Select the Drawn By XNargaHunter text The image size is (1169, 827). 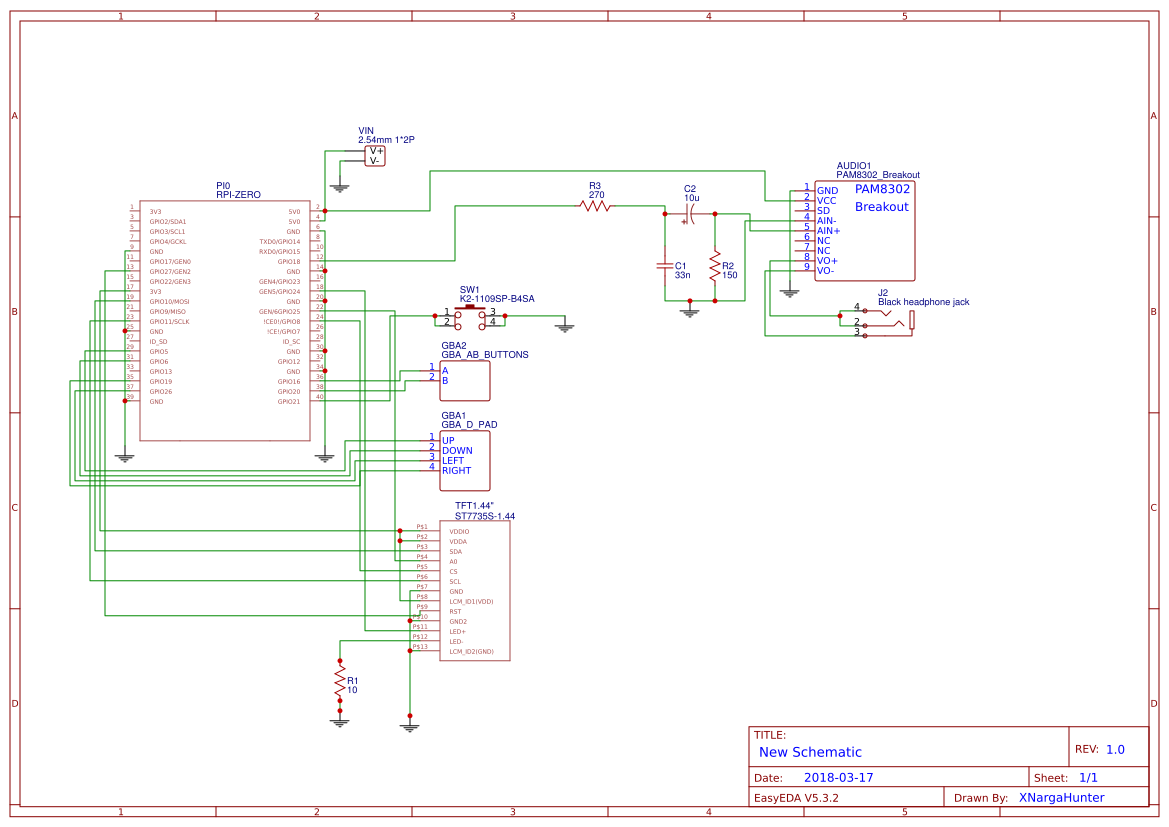(1061, 798)
